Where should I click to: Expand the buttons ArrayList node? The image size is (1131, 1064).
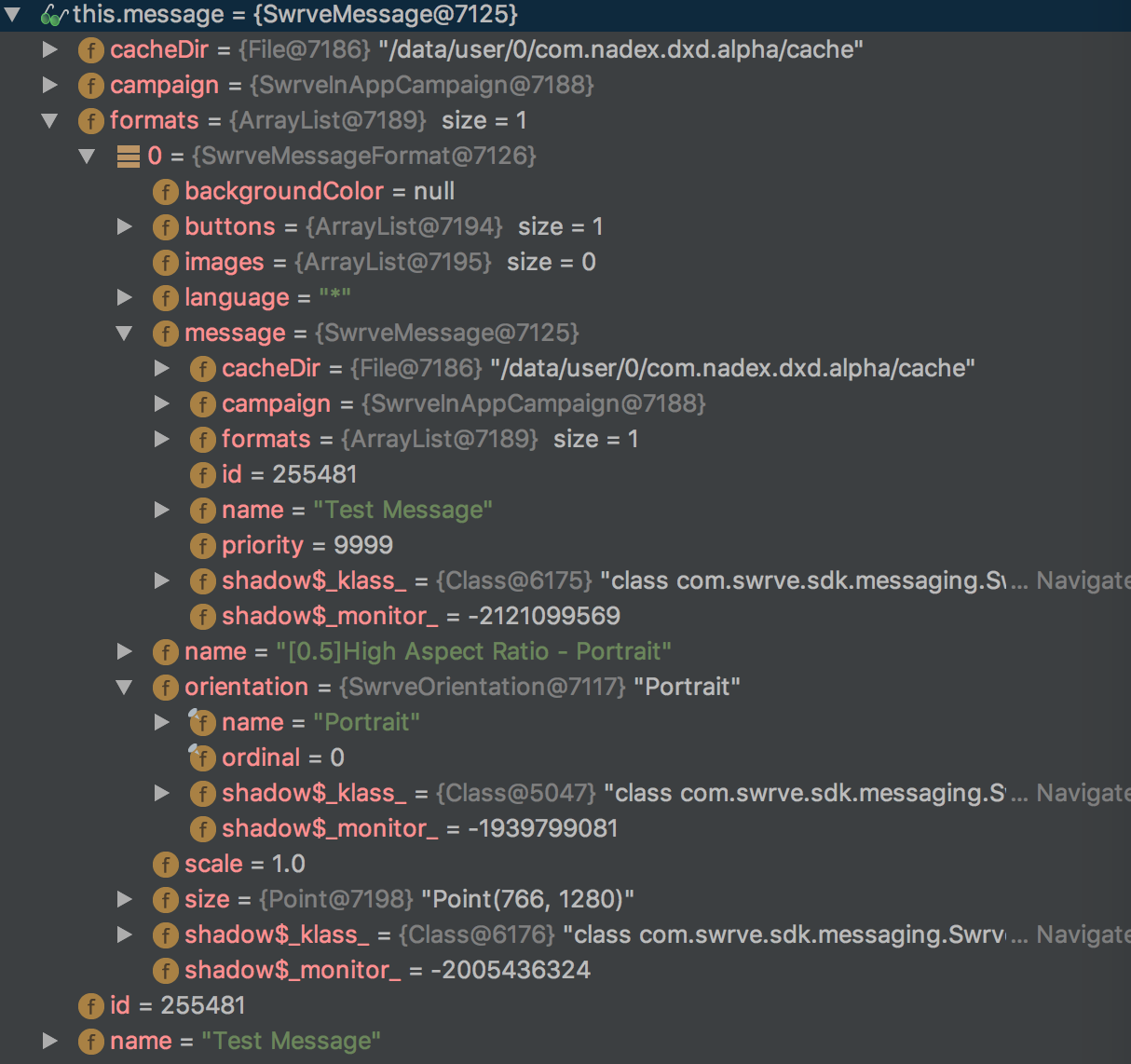coord(124,225)
